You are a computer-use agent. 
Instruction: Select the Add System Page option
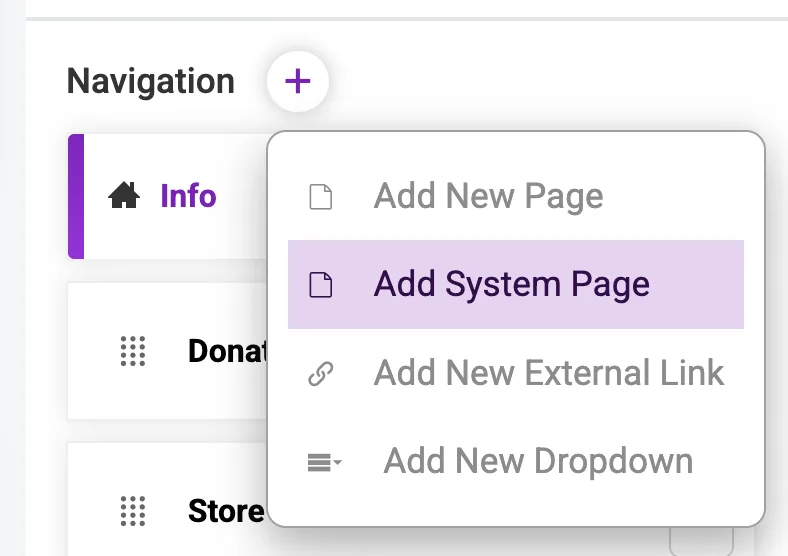tap(512, 285)
